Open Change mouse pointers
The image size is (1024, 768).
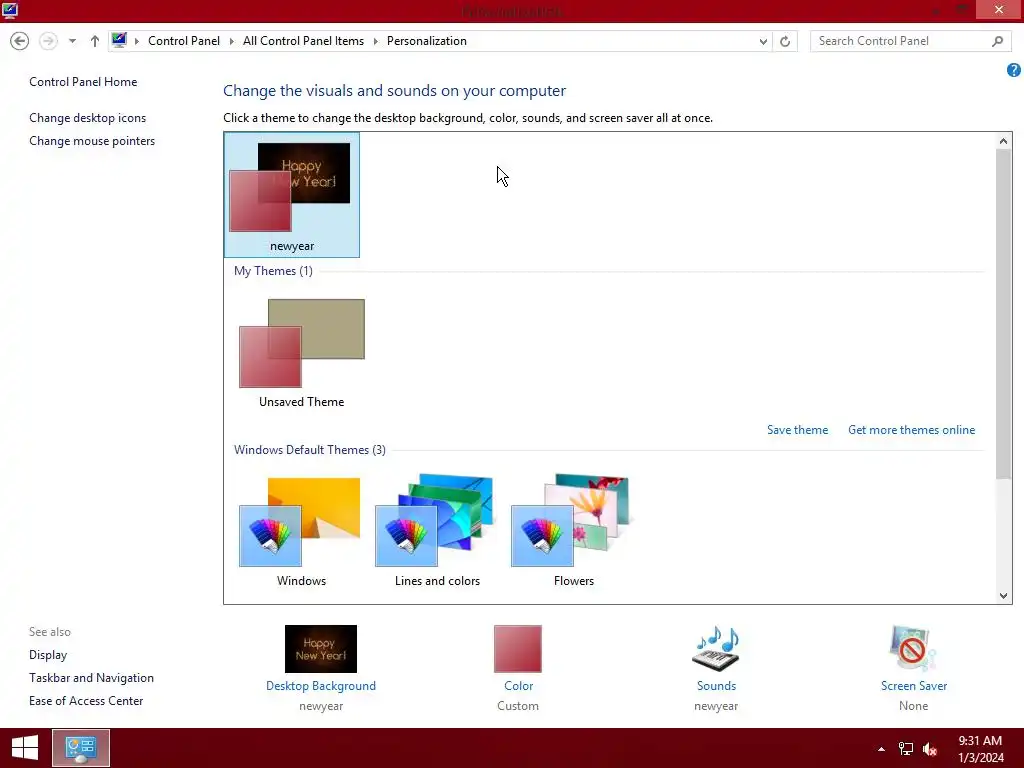click(x=92, y=140)
